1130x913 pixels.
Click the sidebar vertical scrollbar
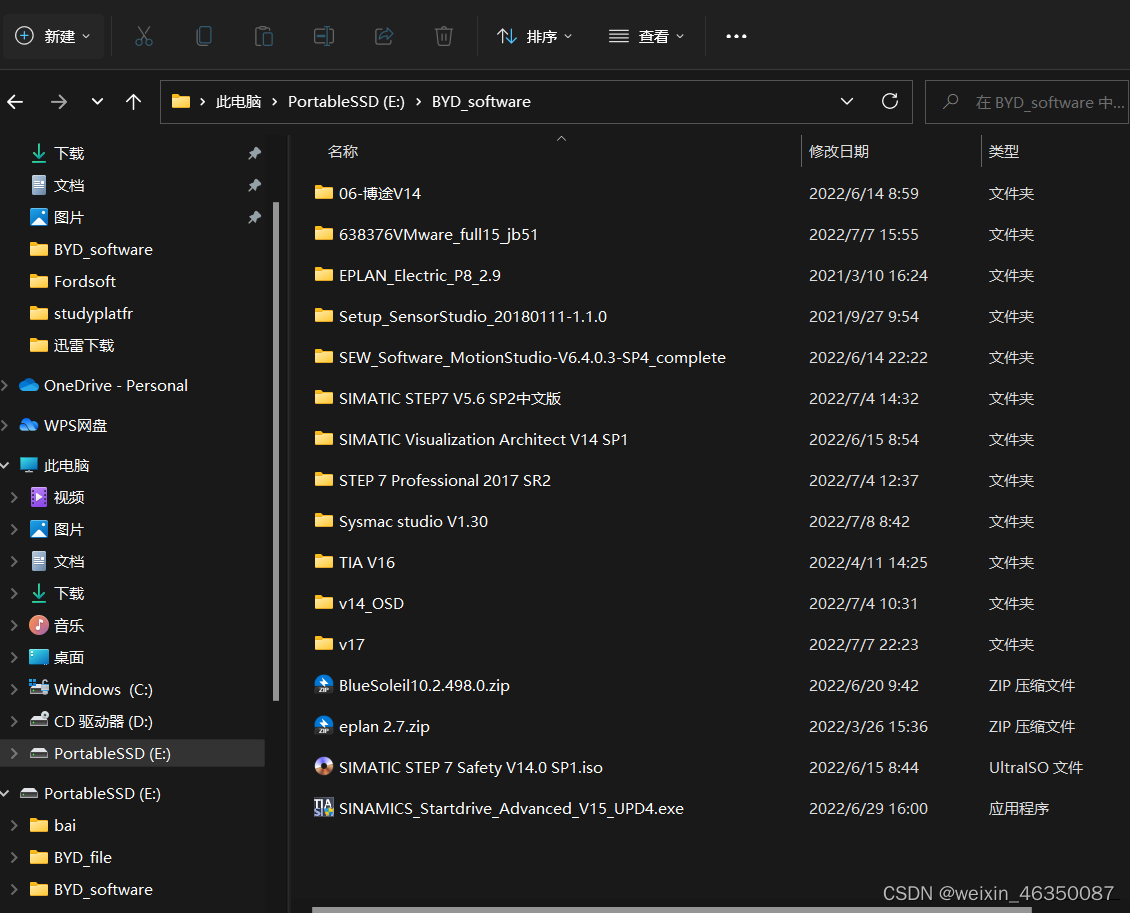pos(276,451)
